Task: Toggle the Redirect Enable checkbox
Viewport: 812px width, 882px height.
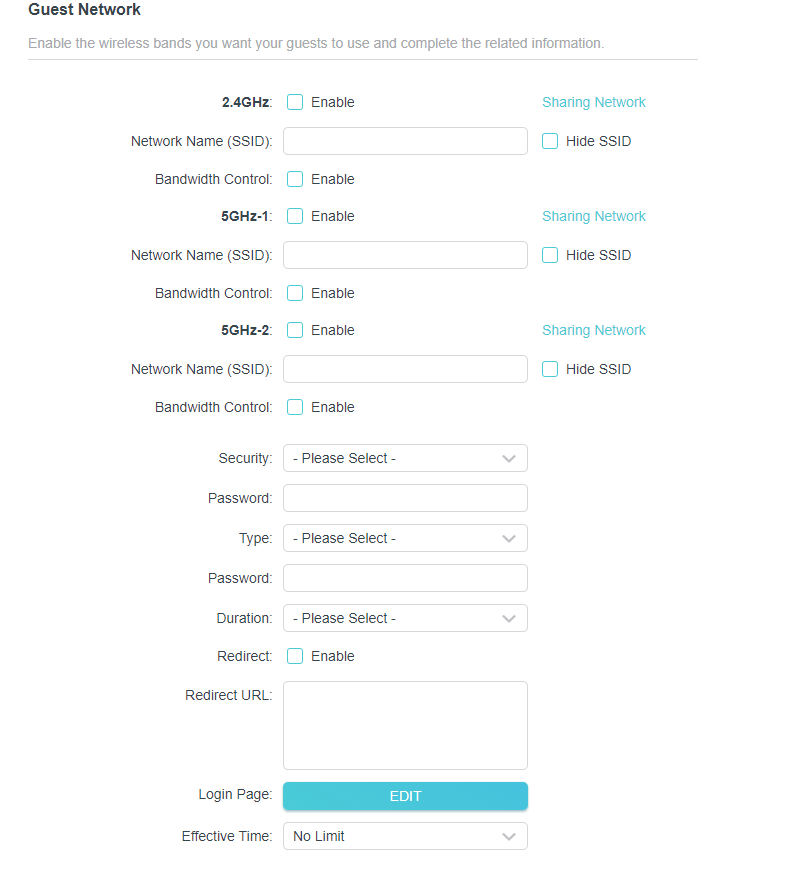Action: (x=295, y=656)
